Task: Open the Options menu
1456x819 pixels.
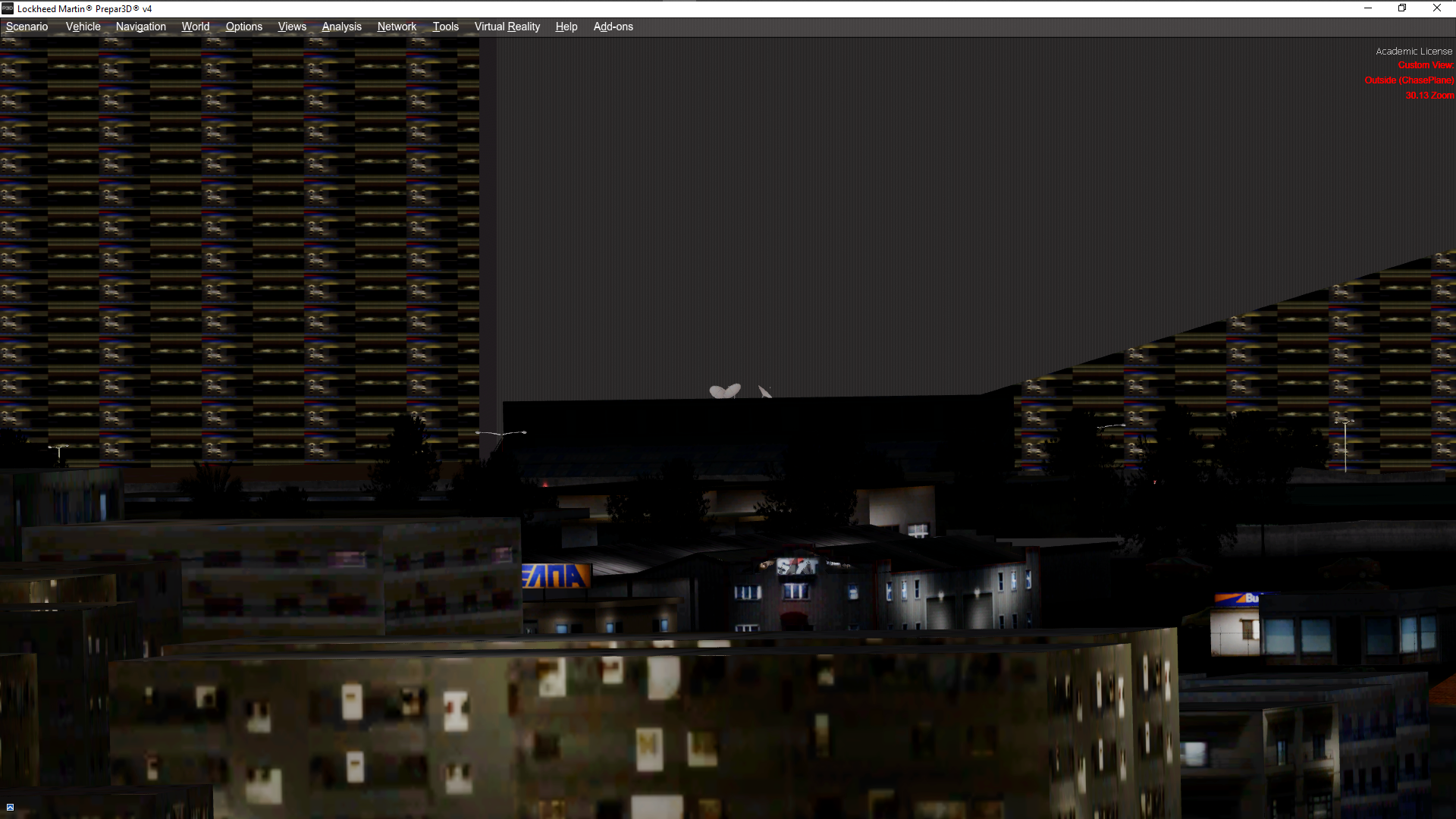Action: point(243,27)
